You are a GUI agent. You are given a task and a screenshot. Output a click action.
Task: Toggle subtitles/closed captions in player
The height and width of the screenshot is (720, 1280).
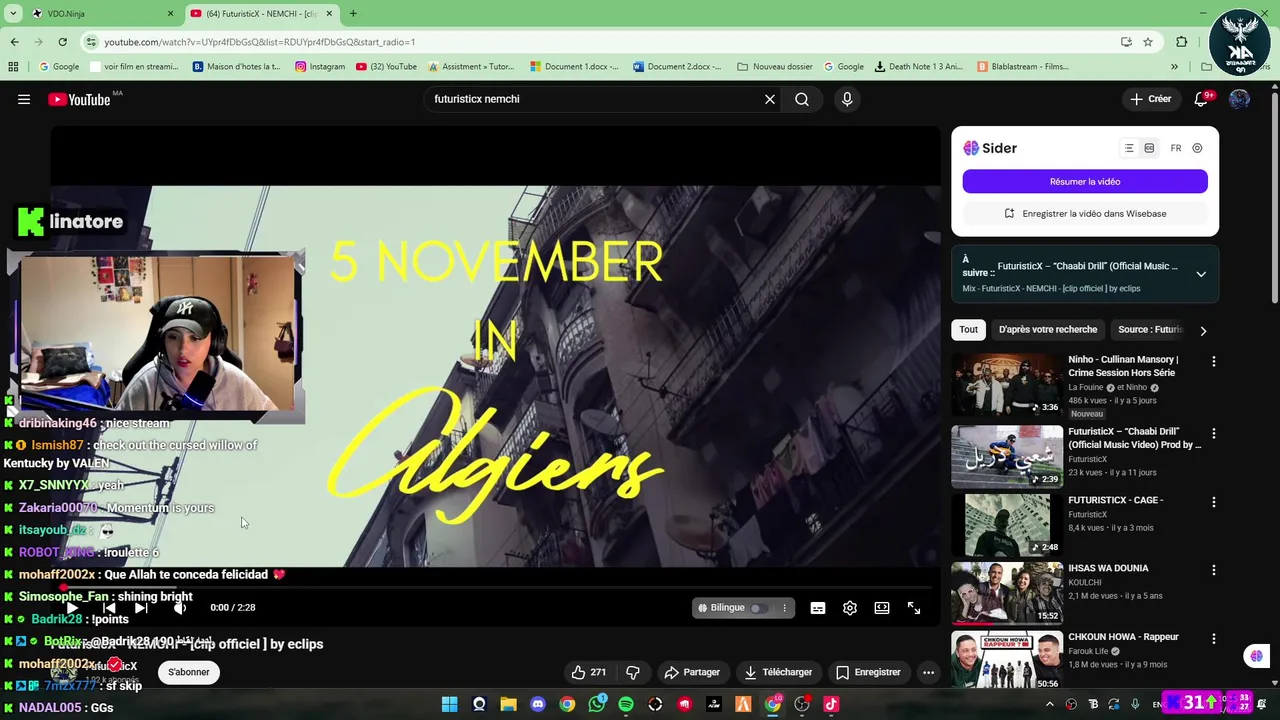818,608
